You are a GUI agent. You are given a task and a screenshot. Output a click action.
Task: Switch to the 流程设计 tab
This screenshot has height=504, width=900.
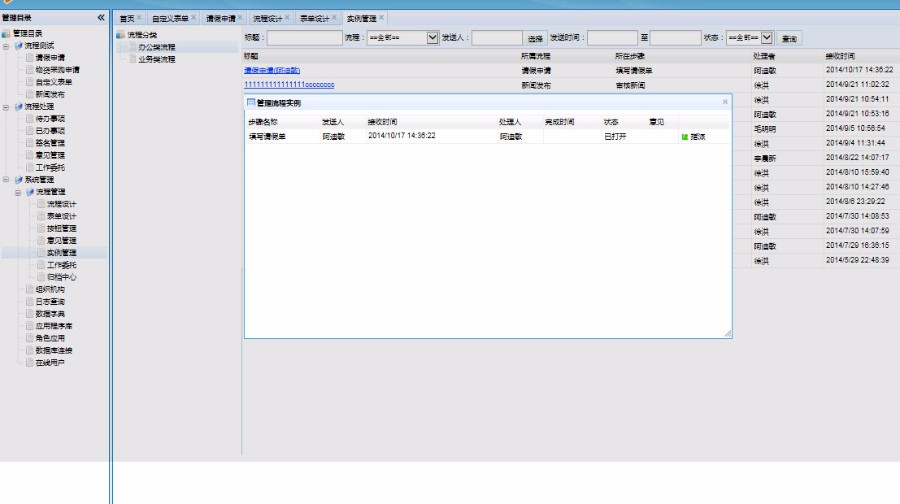tap(267, 19)
